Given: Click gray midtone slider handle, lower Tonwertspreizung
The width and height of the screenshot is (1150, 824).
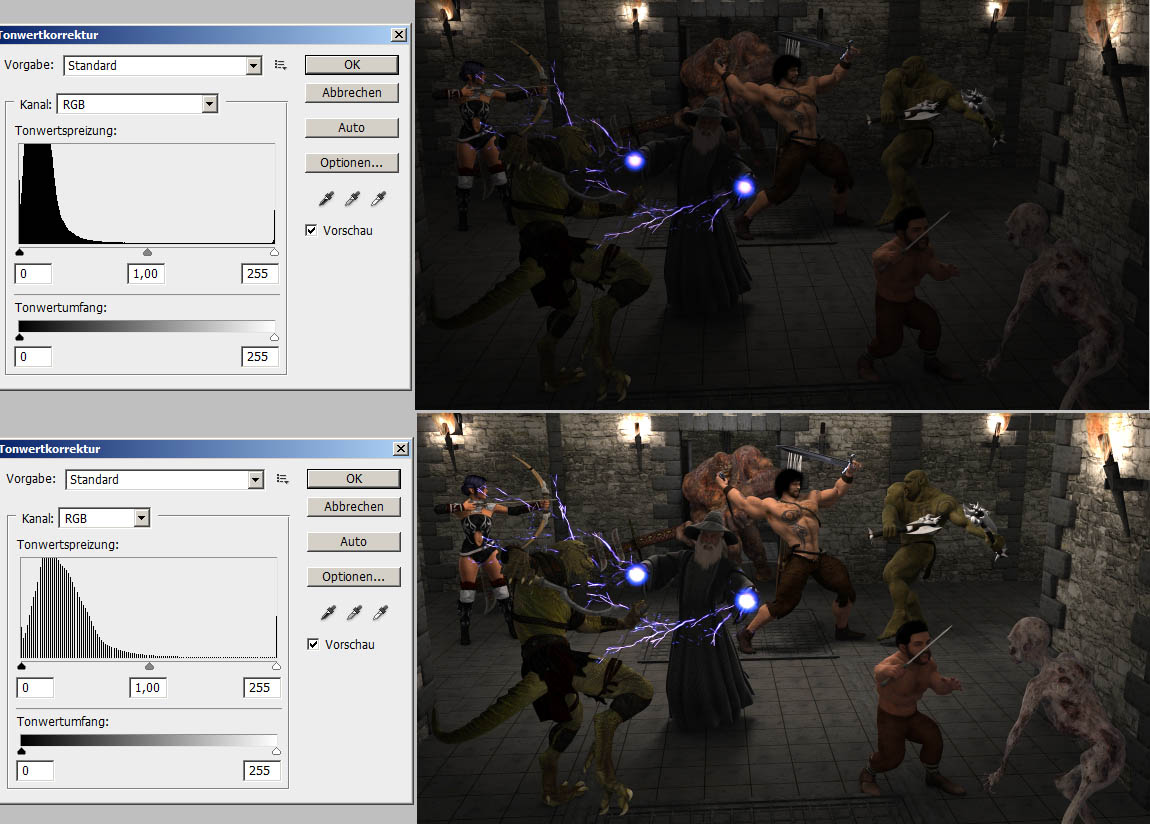Looking at the screenshot, I should coord(150,666).
